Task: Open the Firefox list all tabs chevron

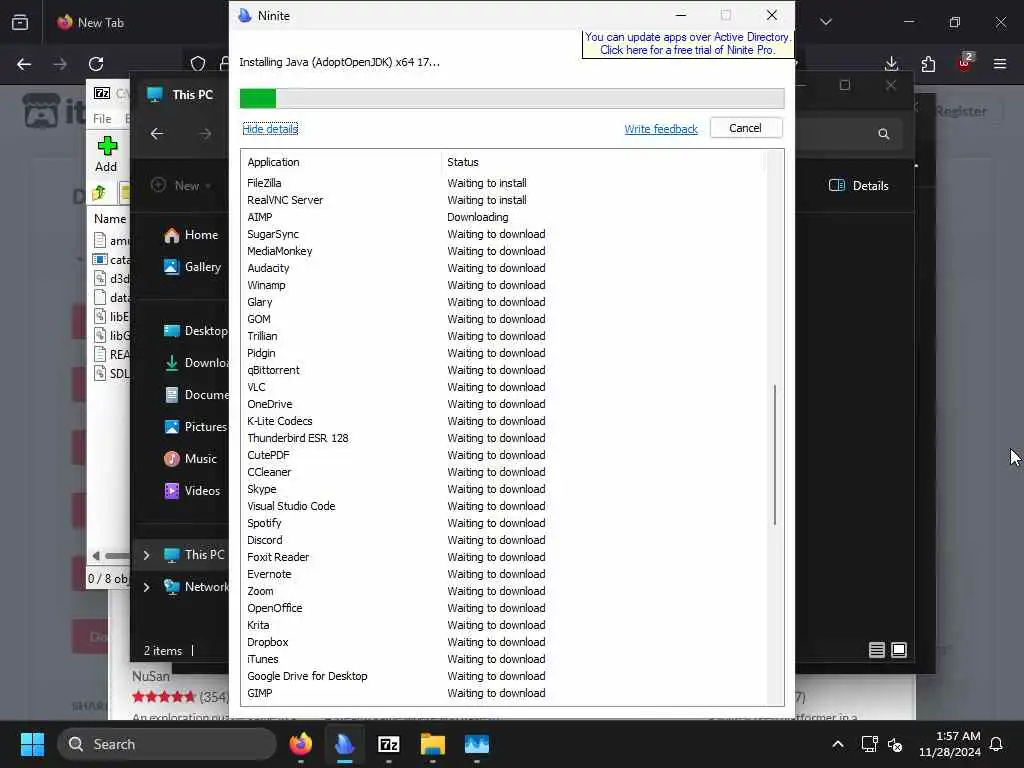Action: point(826,22)
